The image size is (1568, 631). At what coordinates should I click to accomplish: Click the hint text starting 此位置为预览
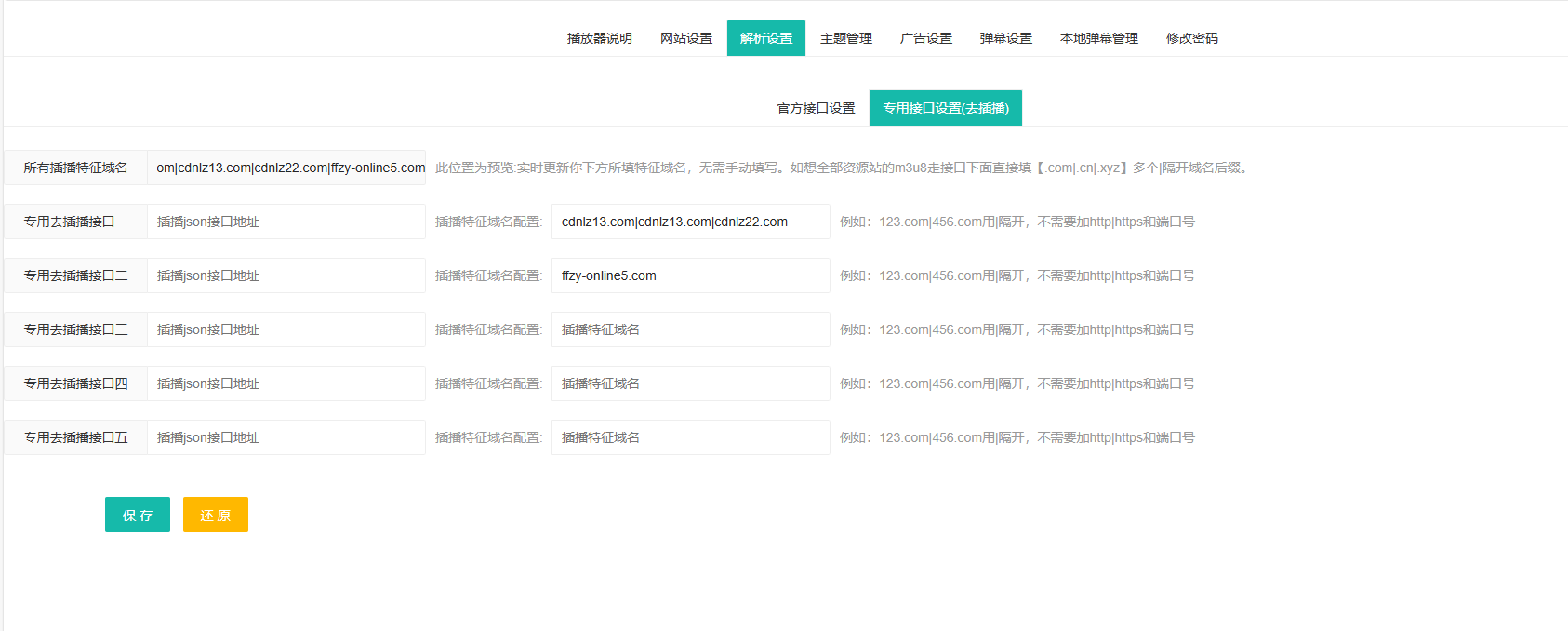844,168
